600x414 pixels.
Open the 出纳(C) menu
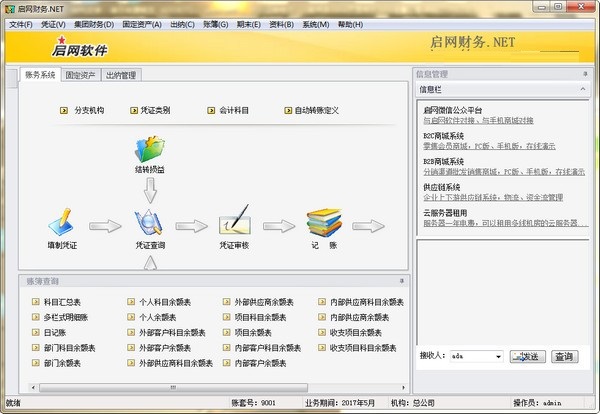183,24
